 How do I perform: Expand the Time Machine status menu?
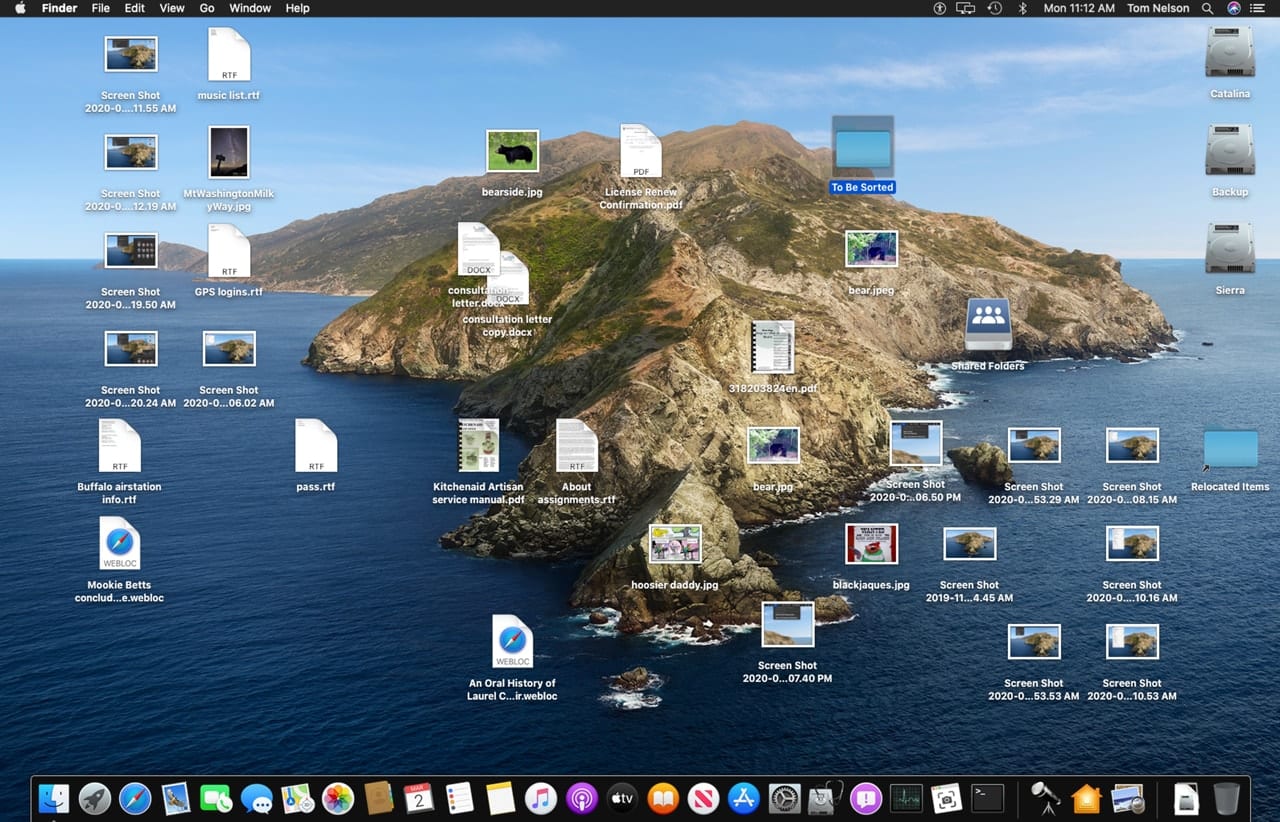[x=994, y=8]
